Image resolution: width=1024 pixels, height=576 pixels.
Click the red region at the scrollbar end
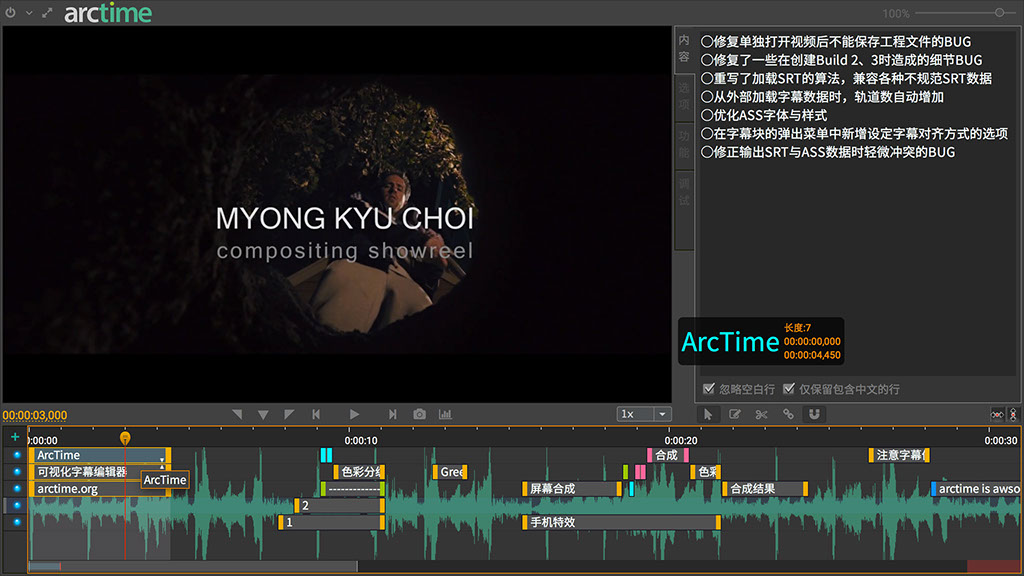[x=993, y=566]
